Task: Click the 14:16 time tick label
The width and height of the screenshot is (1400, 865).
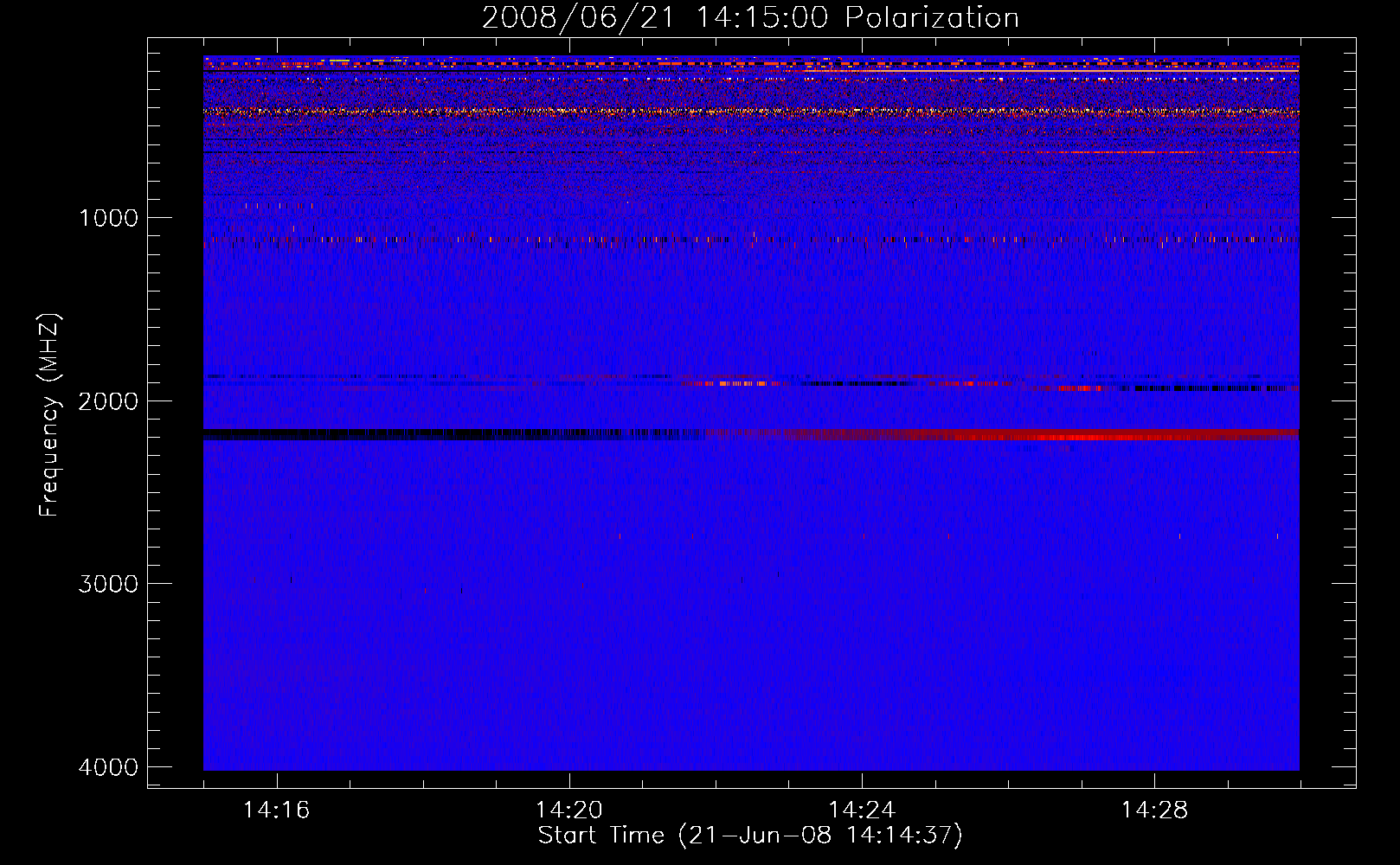Action: [x=276, y=811]
